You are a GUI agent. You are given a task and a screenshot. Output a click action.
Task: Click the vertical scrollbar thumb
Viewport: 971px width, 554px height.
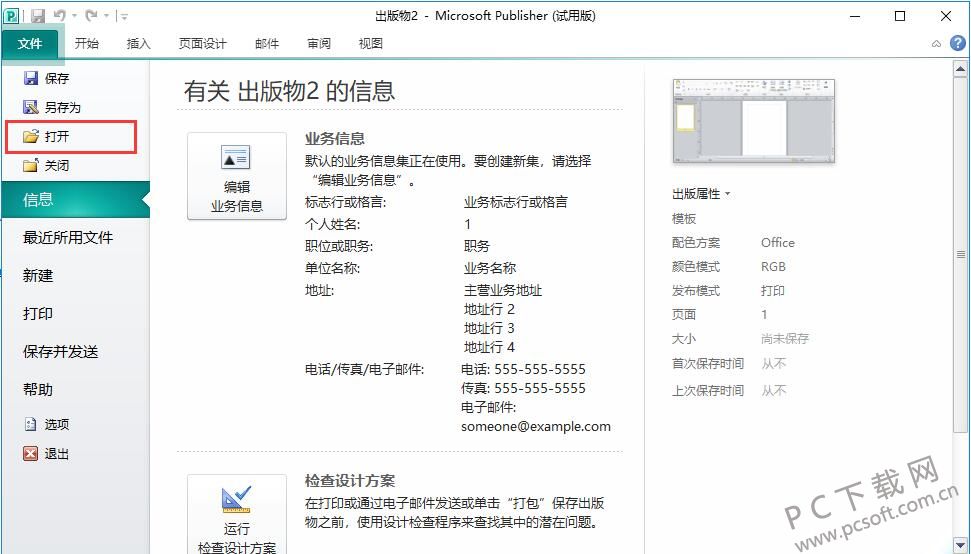[960, 254]
